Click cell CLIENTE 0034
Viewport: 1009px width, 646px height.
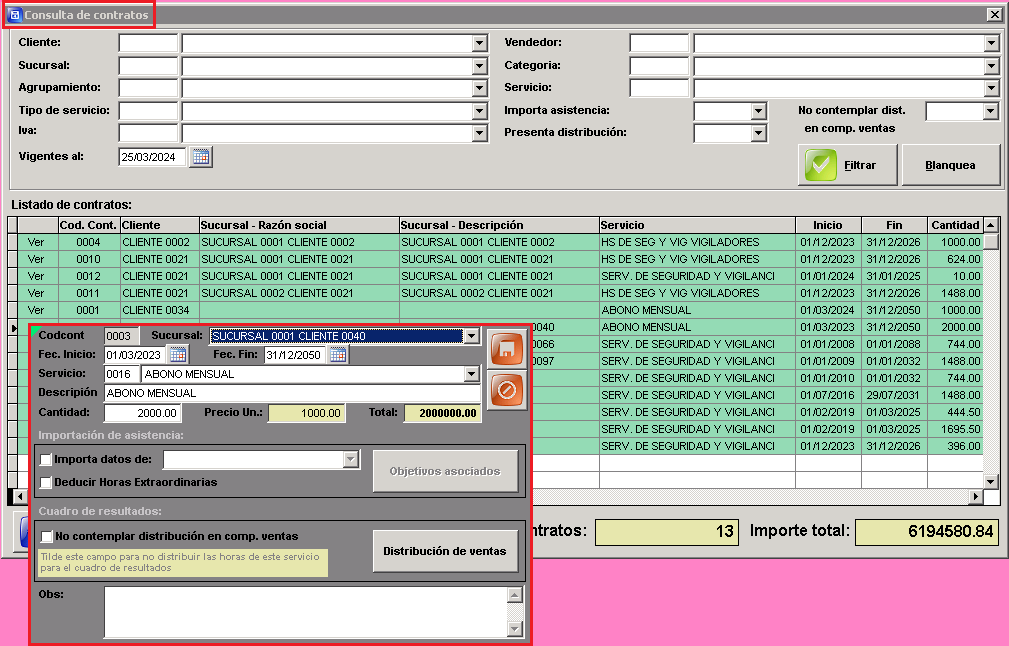160,310
